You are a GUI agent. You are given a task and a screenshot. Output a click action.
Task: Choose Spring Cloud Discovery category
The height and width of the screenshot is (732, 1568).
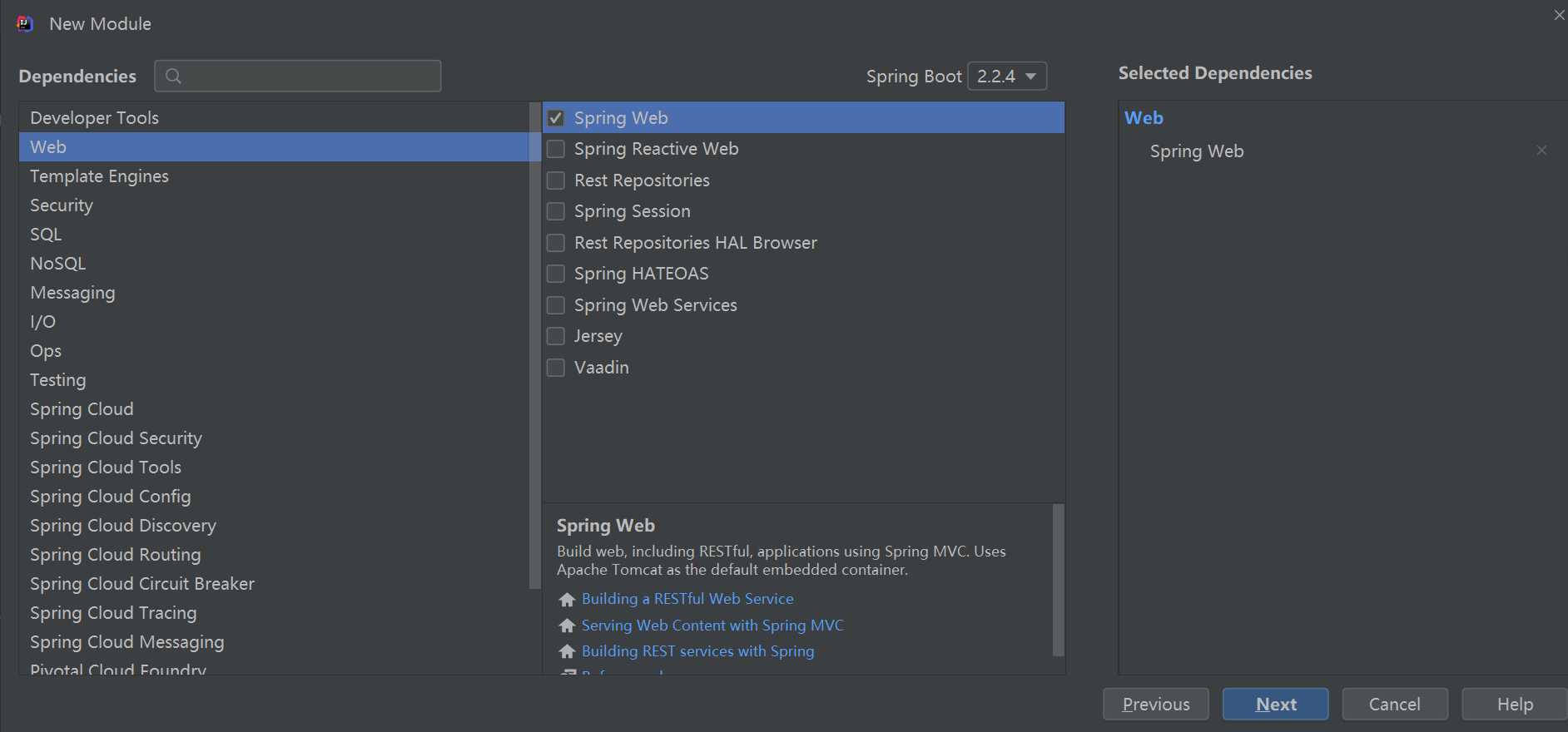click(274, 526)
